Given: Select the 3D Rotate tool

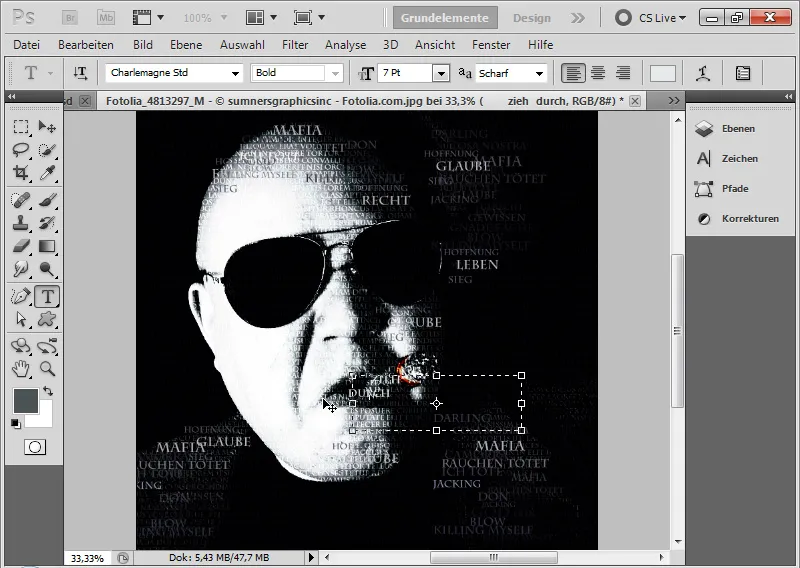Looking at the screenshot, I should coord(21,346).
